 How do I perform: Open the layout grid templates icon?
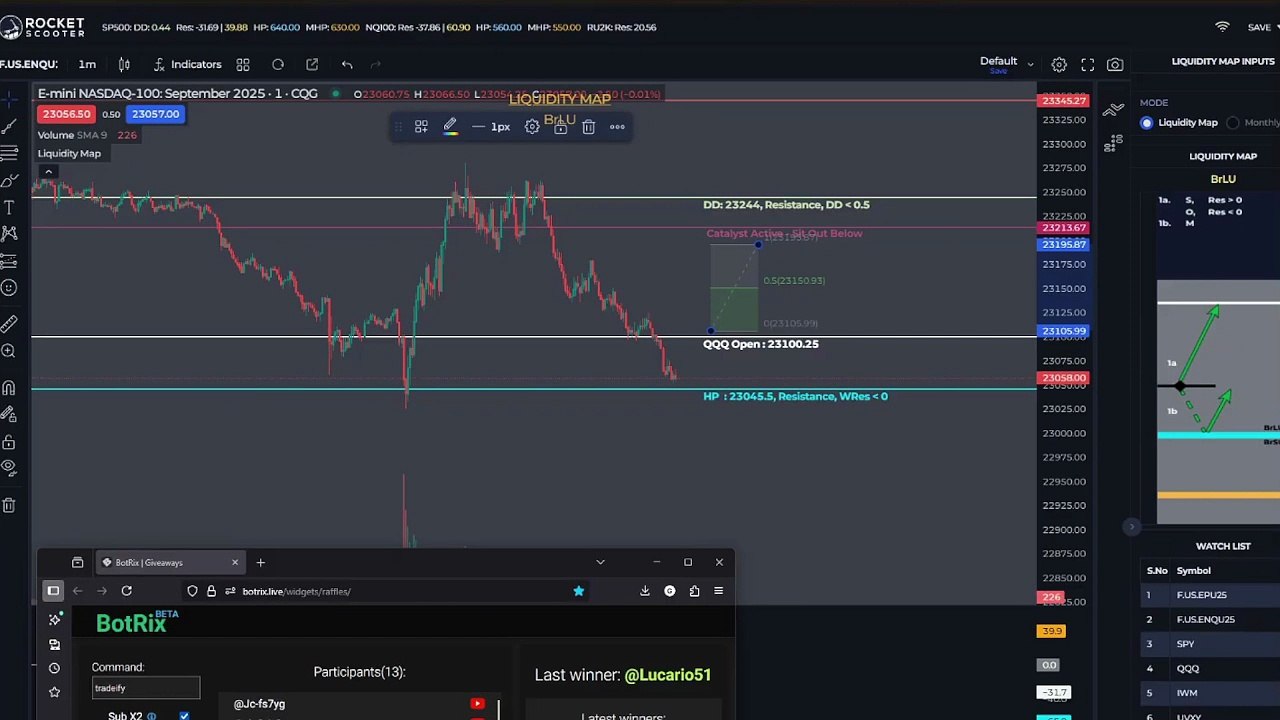tap(243, 64)
